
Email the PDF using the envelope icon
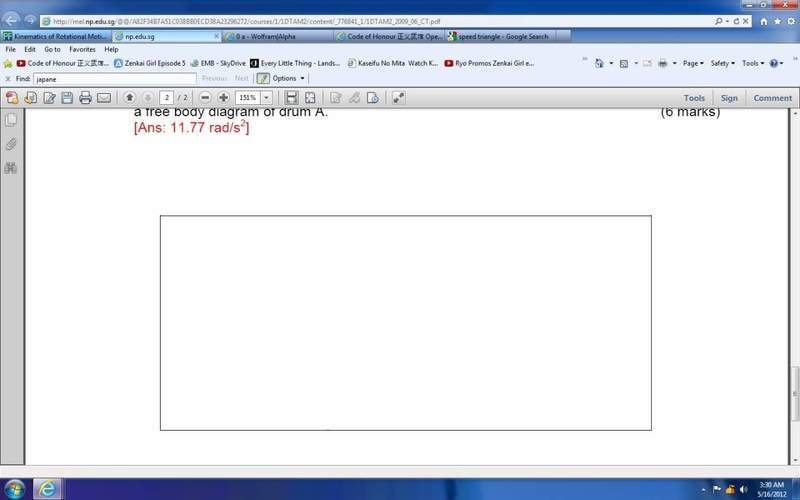[x=104, y=97]
